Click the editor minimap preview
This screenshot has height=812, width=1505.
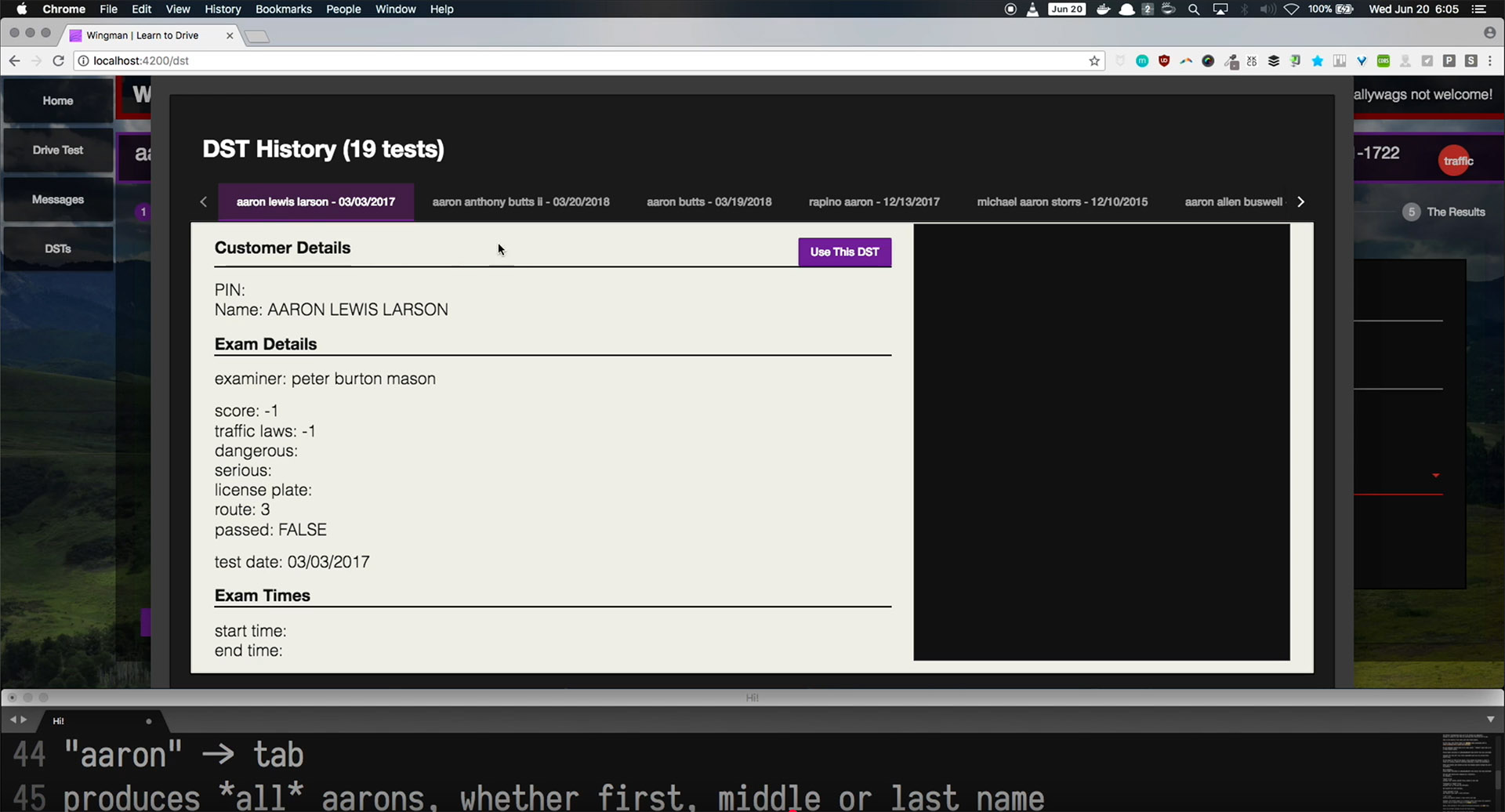pos(1467,768)
